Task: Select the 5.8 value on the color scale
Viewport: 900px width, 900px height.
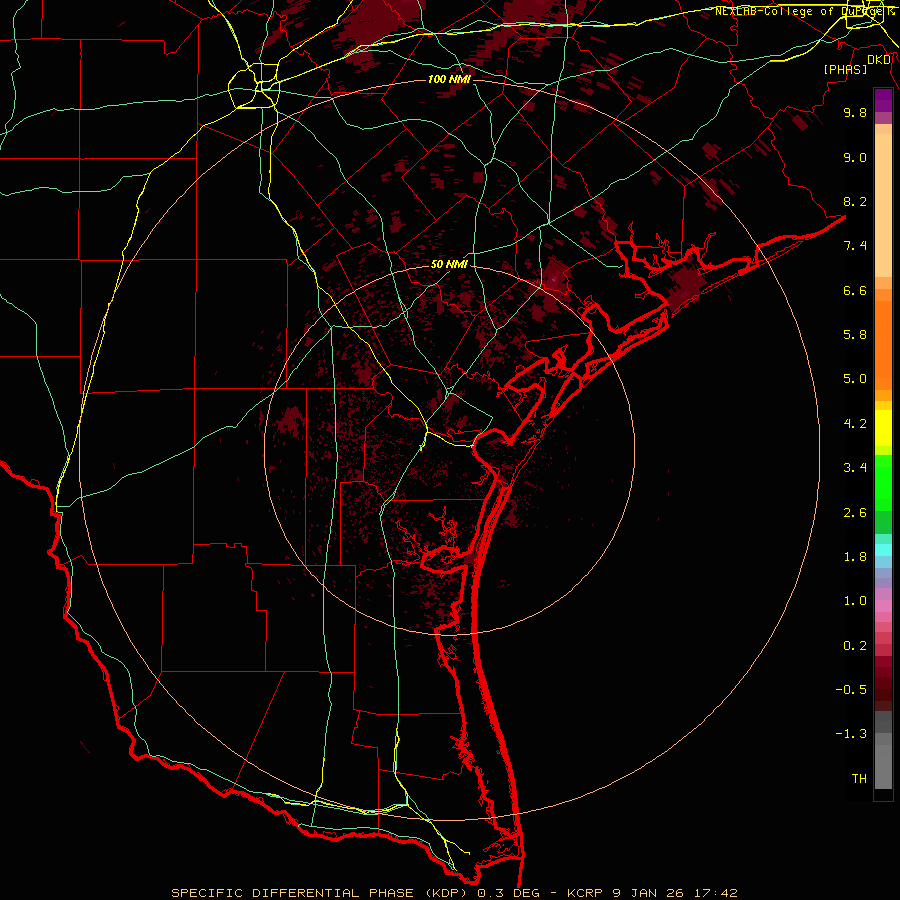Action: pyautogui.click(x=855, y=335)
